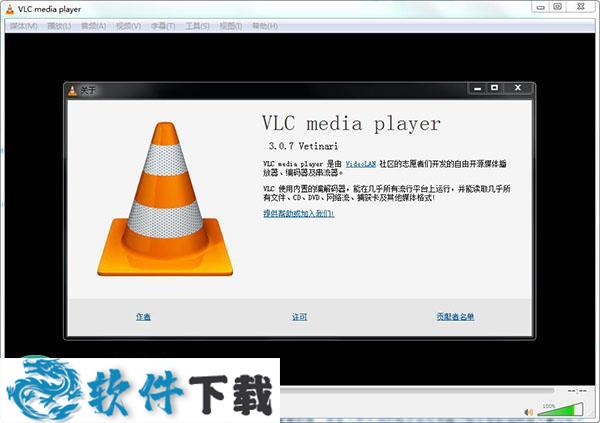Click the remaining time display

pos(577,391)
